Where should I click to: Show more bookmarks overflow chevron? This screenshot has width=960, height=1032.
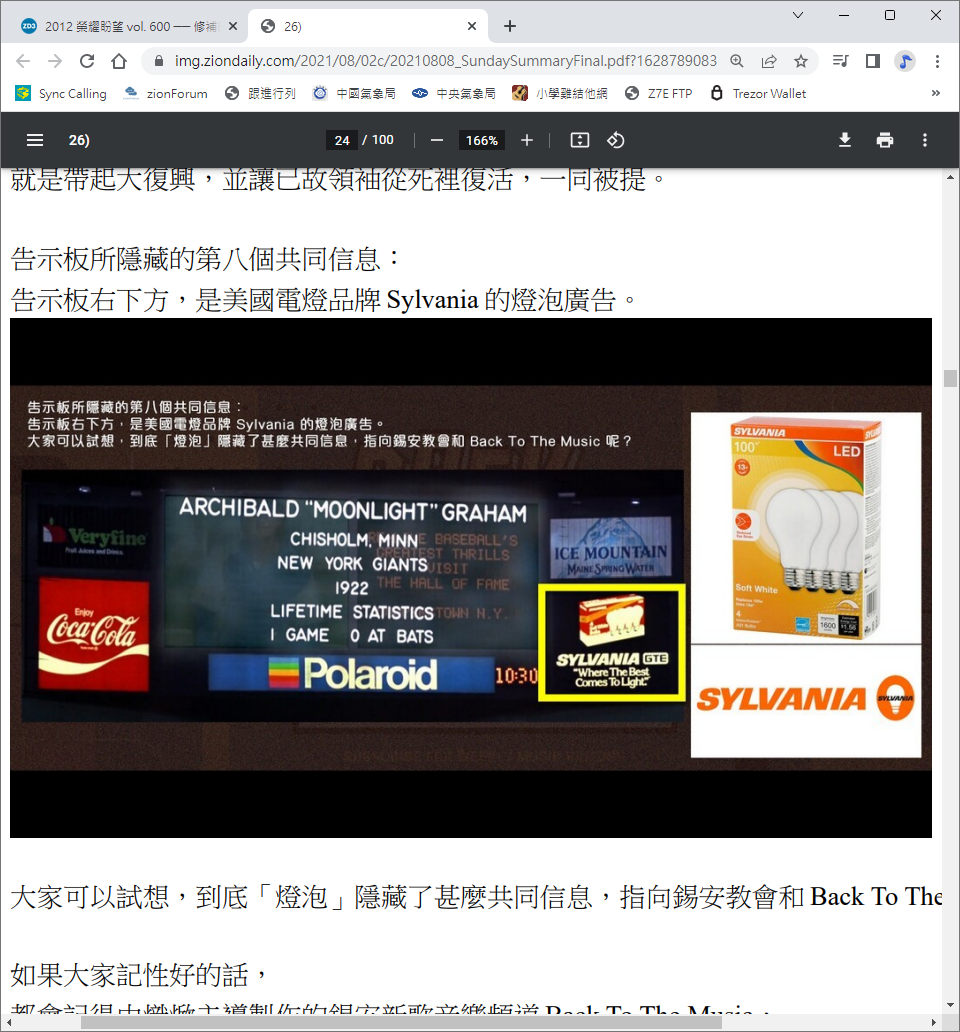tap(936, 93)
